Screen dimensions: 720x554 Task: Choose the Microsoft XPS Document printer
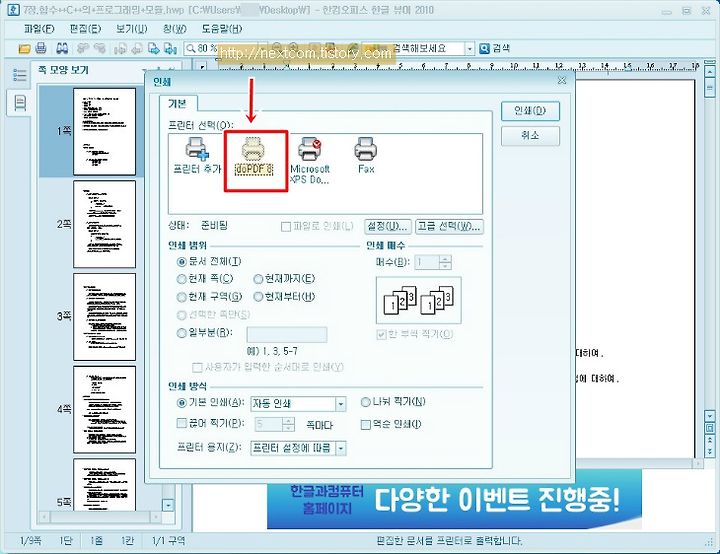(x=310, y=161)
